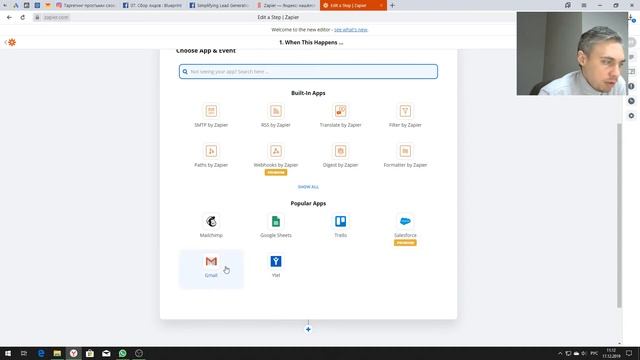The height and width of the screenshot is (360, 640).
Task: Open WhatsApp from the taskbar
Action: coord(122,353)
